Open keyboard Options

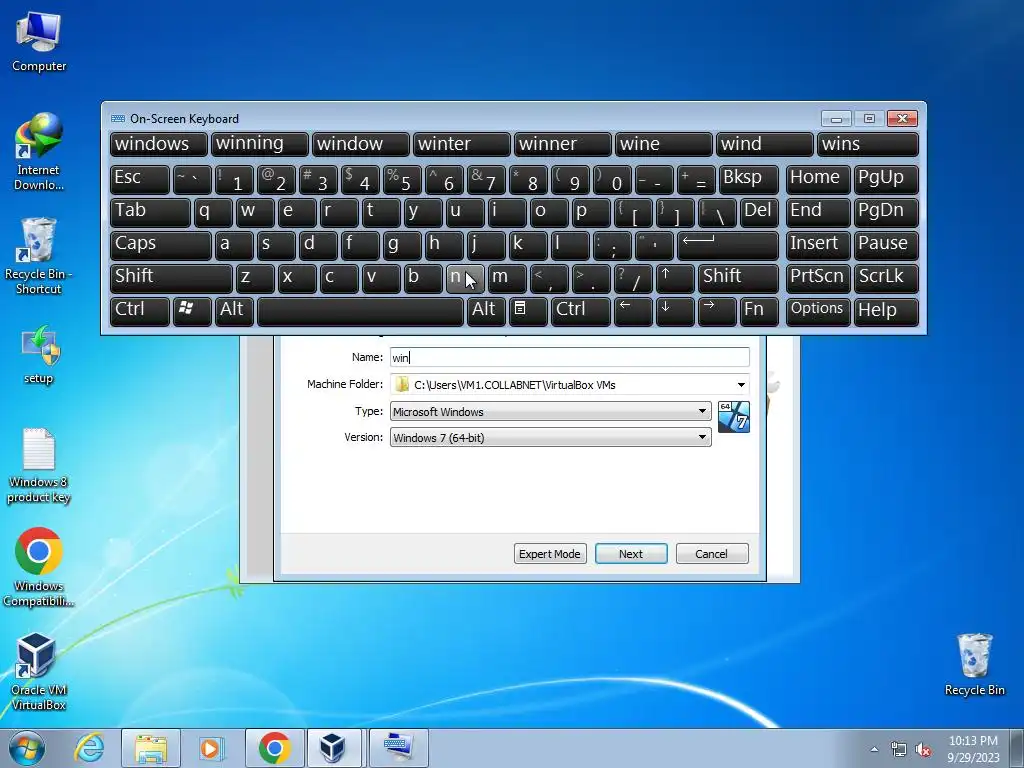tap(818, 311)
